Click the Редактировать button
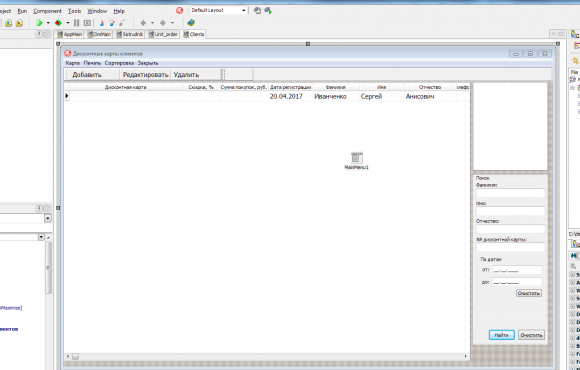The height and width of the screenshot is (370, 580). tap(145, 74)
